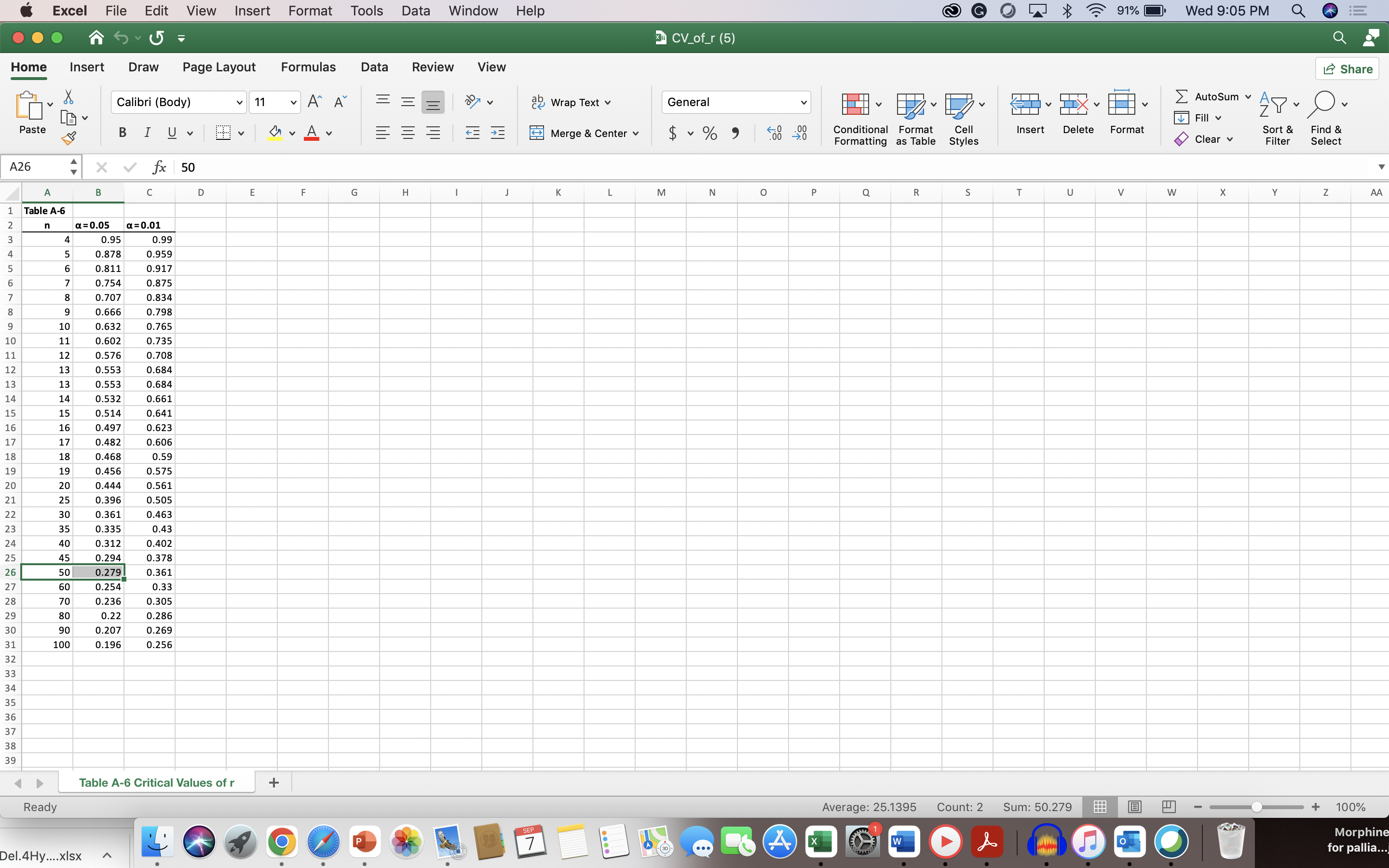
Task: Expand Merge & Center options arrow
Action: click(636, 133)
